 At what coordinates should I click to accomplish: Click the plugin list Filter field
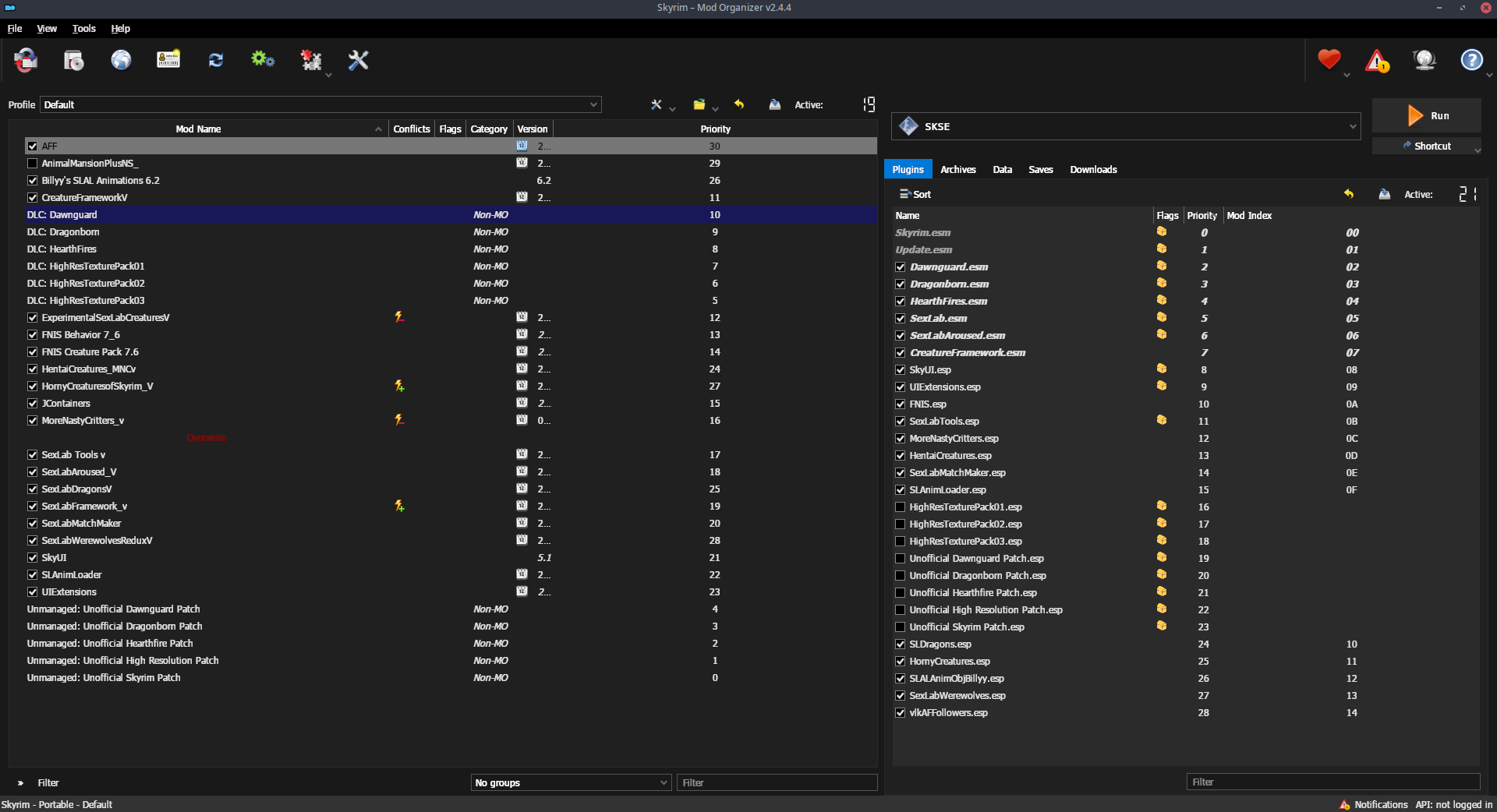pos(1332,782)
